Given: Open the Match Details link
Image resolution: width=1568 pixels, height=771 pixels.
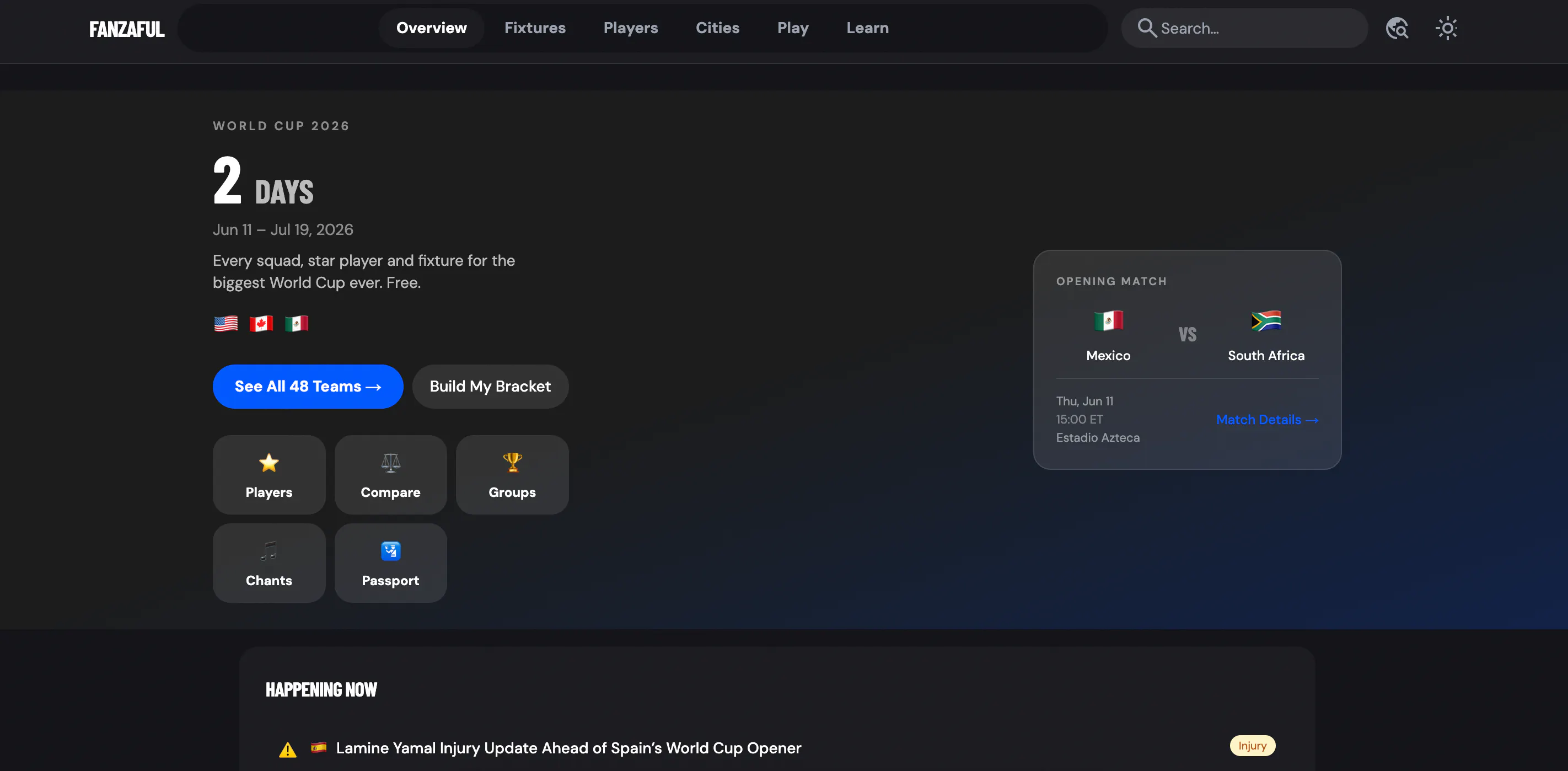Looking at the screenshot, I should 1268,420.
